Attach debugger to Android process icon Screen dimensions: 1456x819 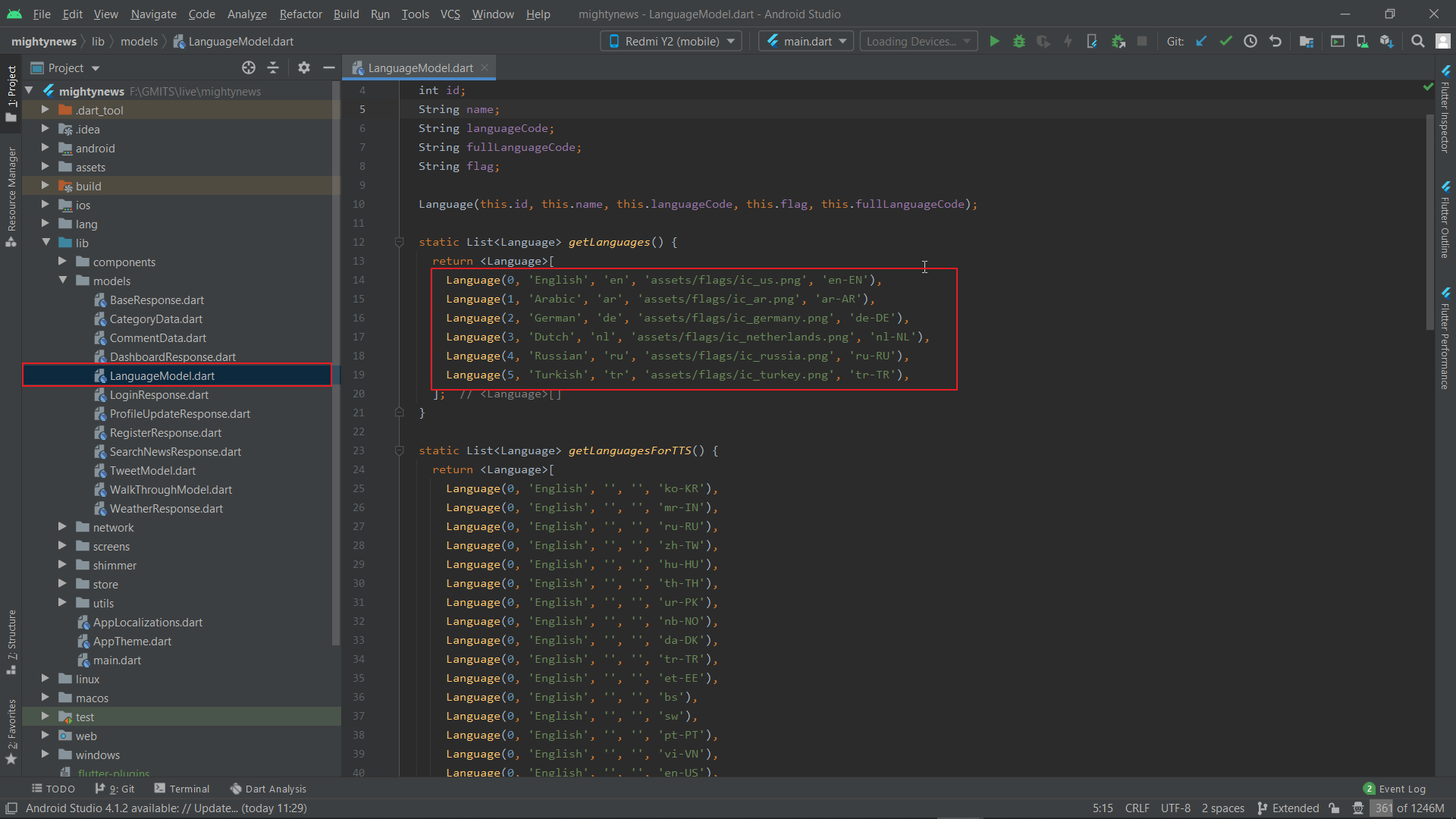click(x=1118, y=42)
